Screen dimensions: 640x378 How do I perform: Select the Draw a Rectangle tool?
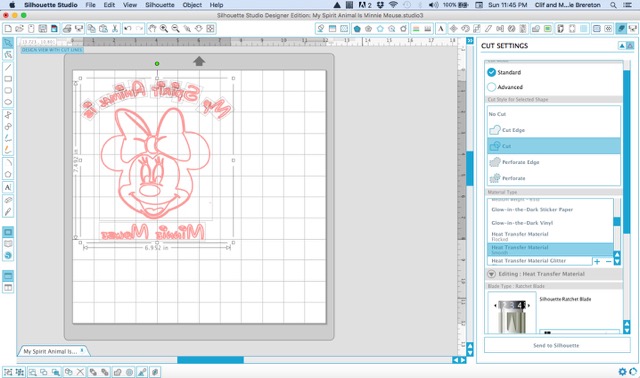(8, 79)
